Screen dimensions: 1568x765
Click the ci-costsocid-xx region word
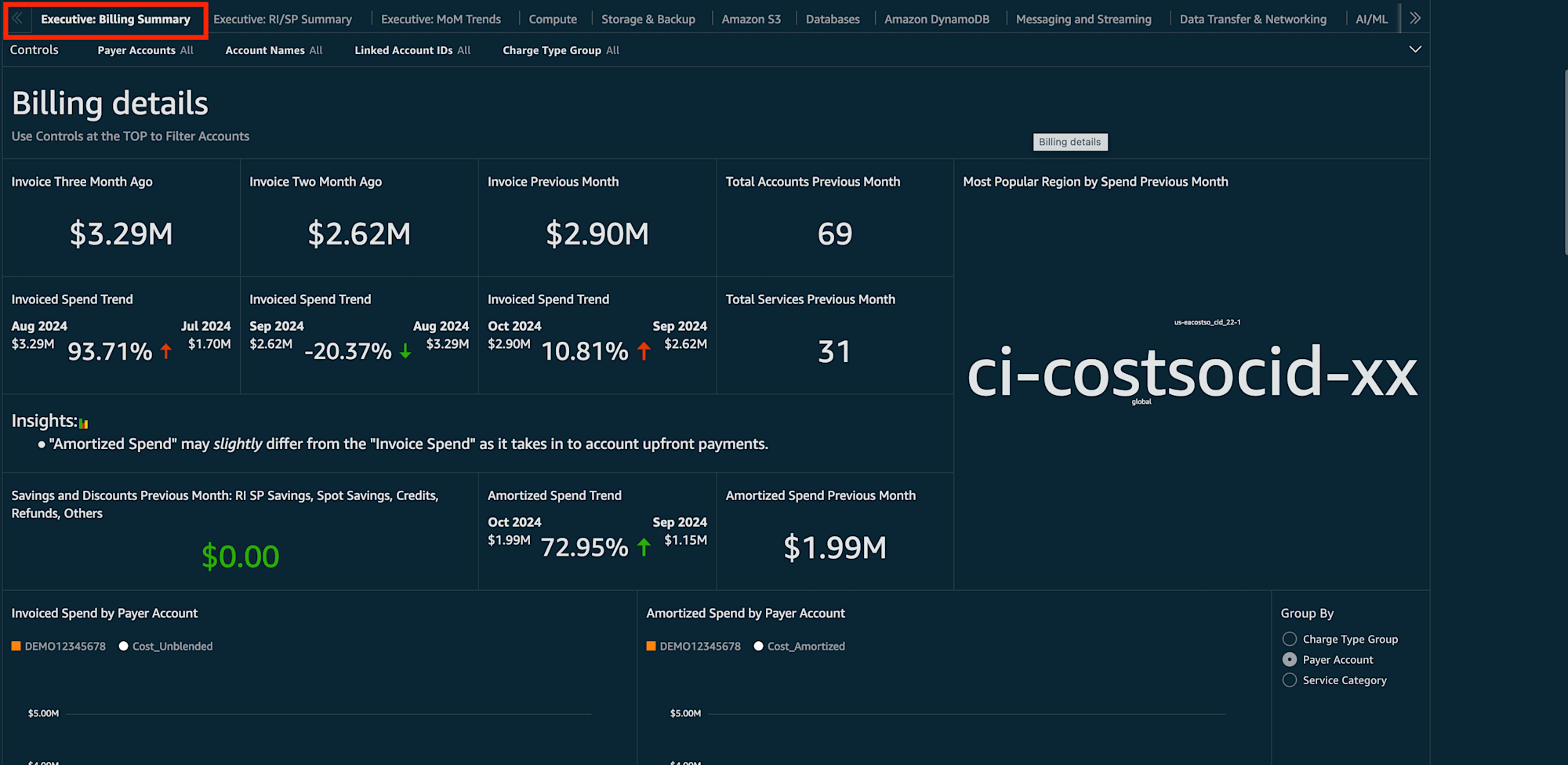coord(1192,372)
